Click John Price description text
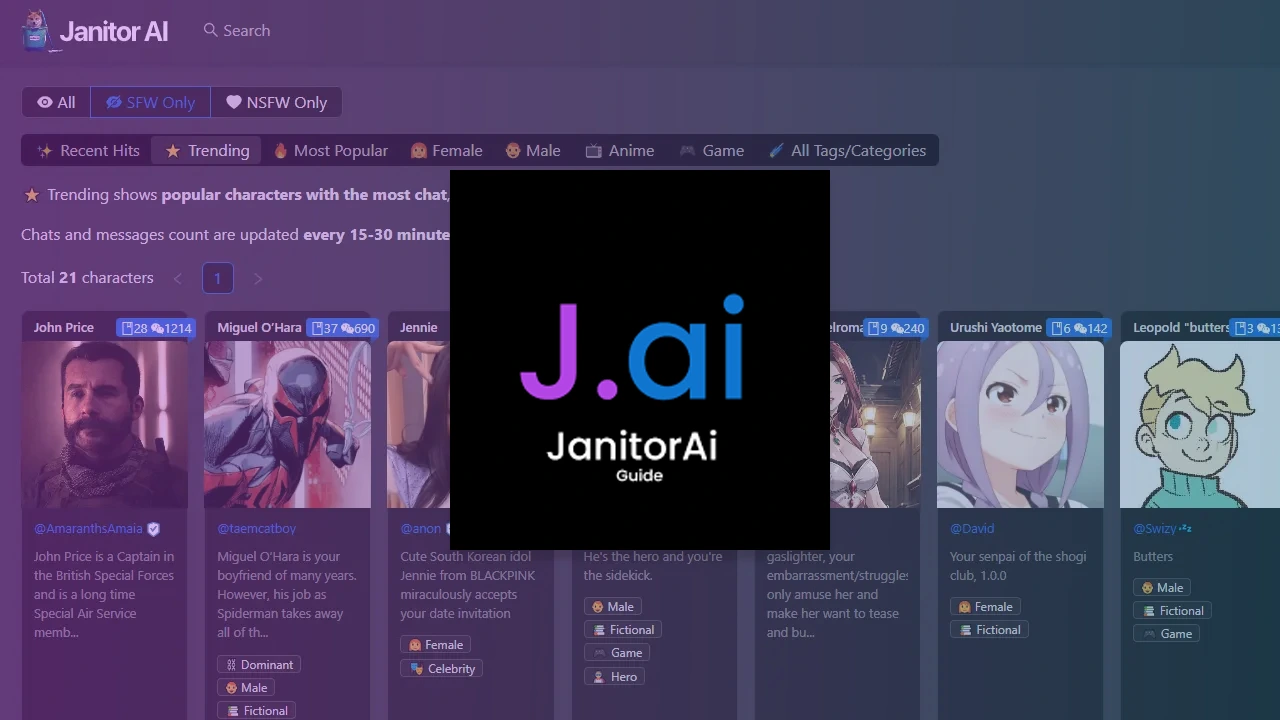 [x=104, y=594]
